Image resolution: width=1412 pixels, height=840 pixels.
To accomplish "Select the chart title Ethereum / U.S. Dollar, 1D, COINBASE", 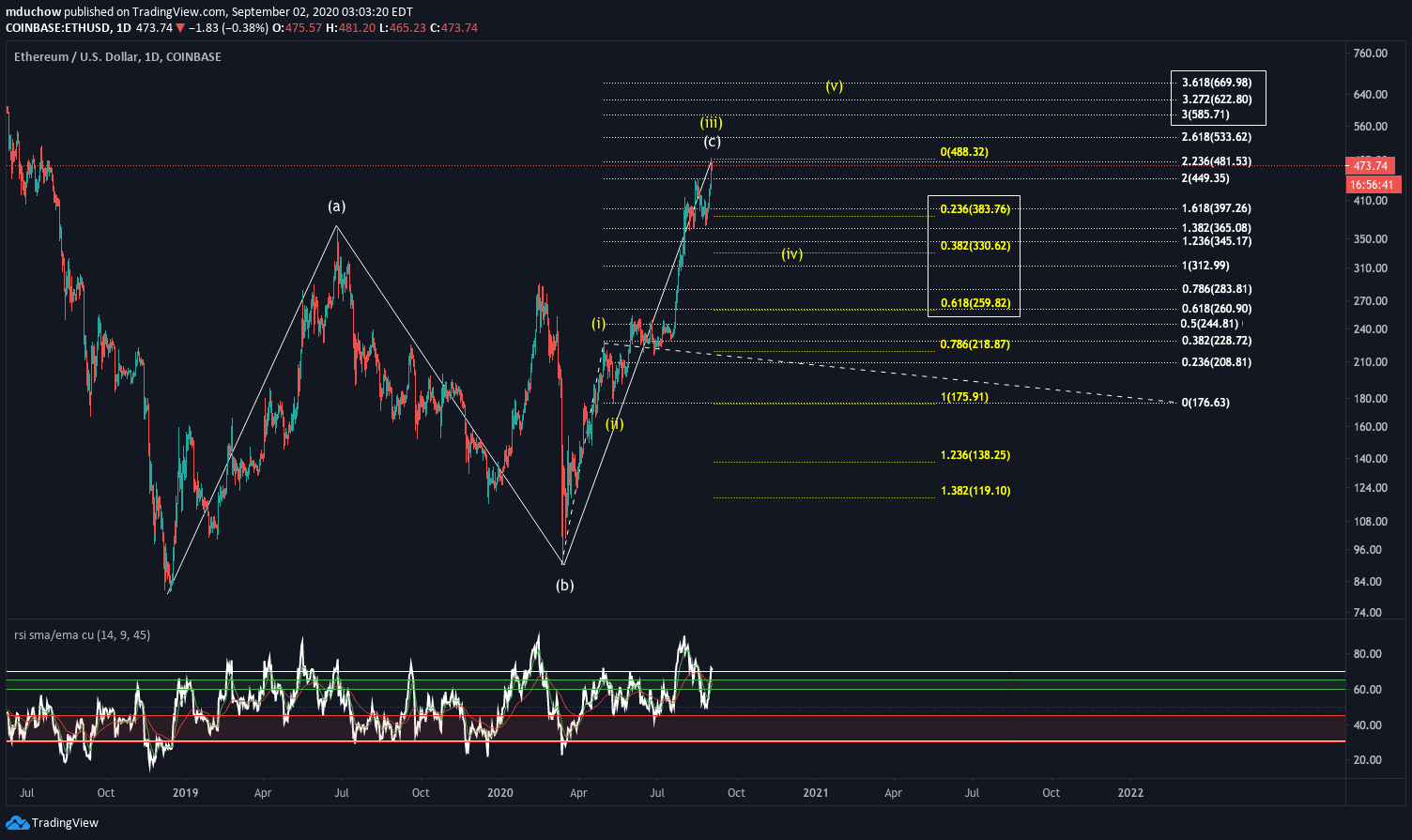I will pyautogui.click(x=117, y=57).
